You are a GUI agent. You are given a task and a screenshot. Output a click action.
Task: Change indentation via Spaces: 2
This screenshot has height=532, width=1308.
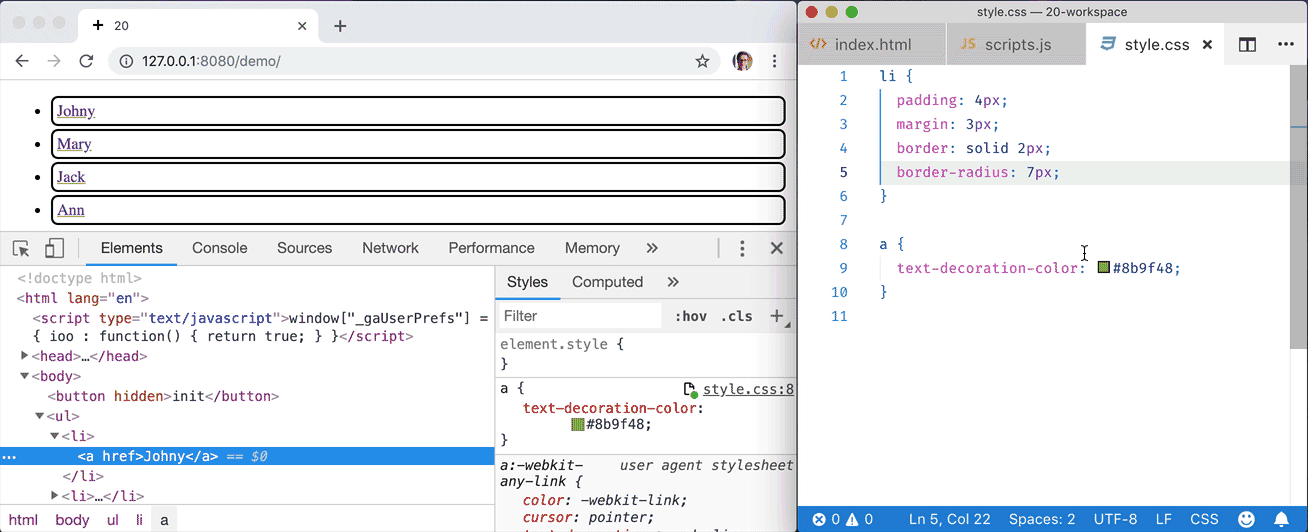1042,520
